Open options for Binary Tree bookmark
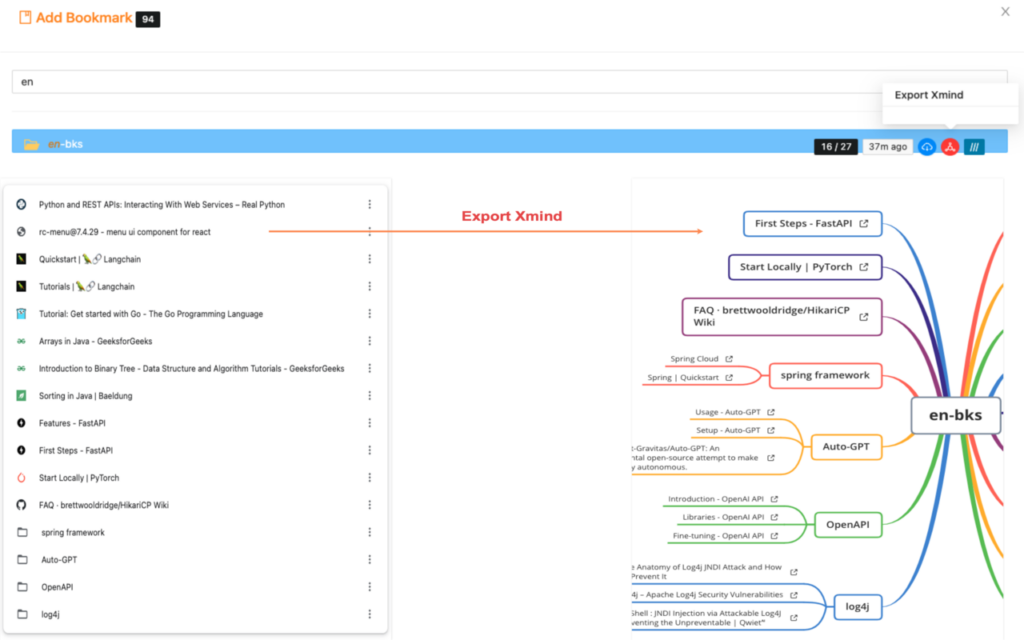This screenshot has height=640, width=1024. pos(370,368)
